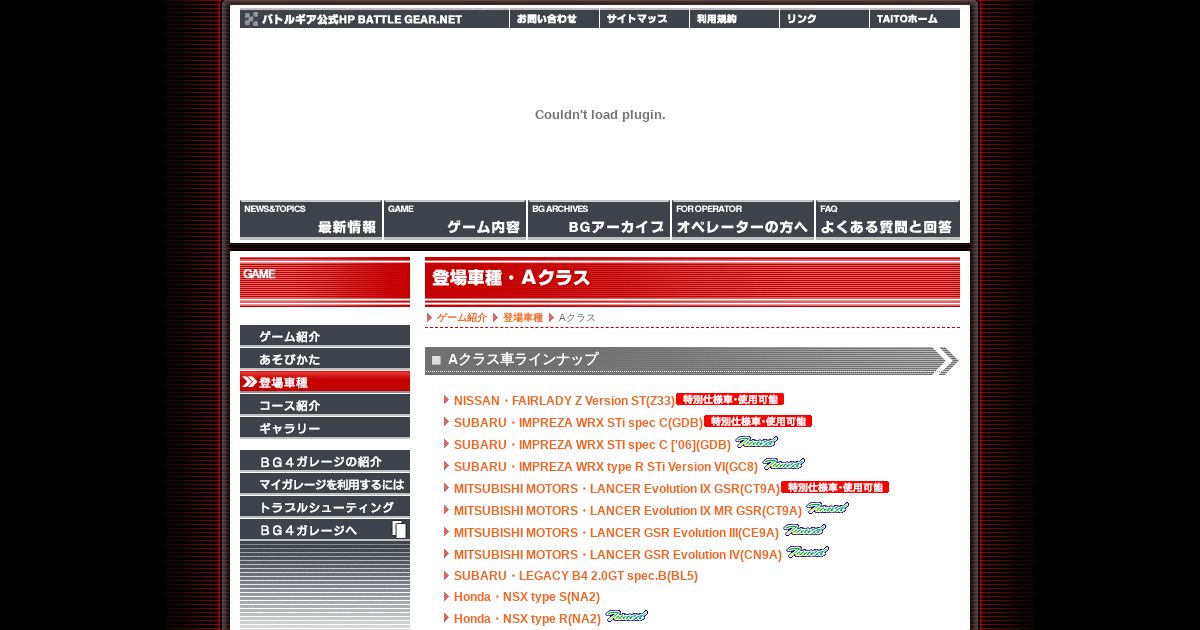Image resolution: width=1200 pixels, height=630 pixels.
Task: Open LANCER Evolution IX GSR(CT9A) link
Action: pyautogui.click(x=617, y=489)
